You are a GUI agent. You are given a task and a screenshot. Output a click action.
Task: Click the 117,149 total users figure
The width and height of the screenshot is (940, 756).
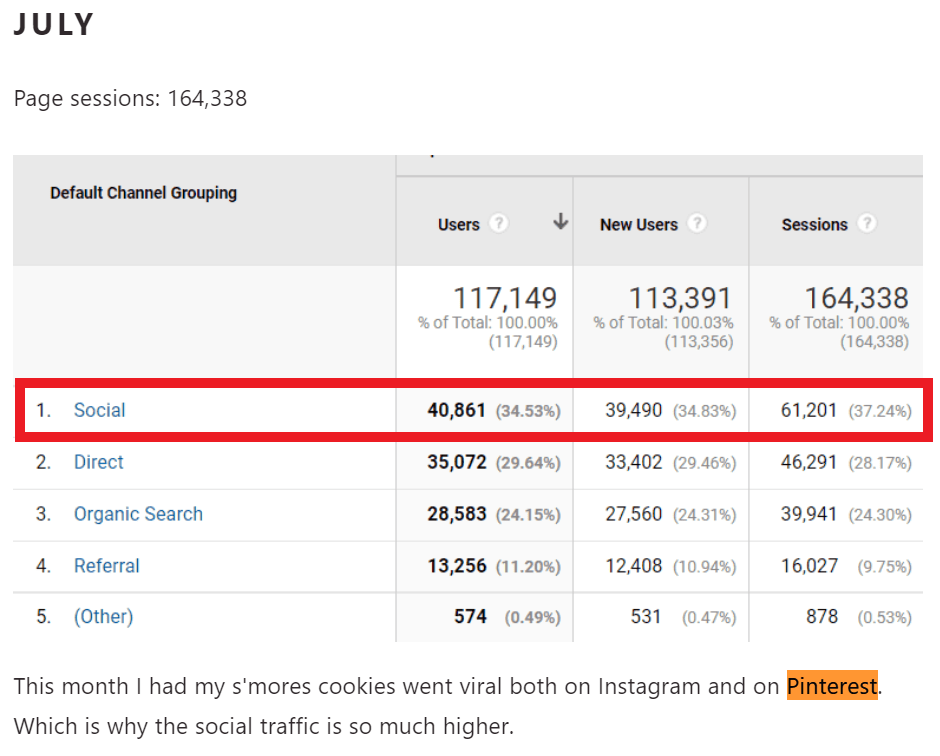(x=505, y=298)
